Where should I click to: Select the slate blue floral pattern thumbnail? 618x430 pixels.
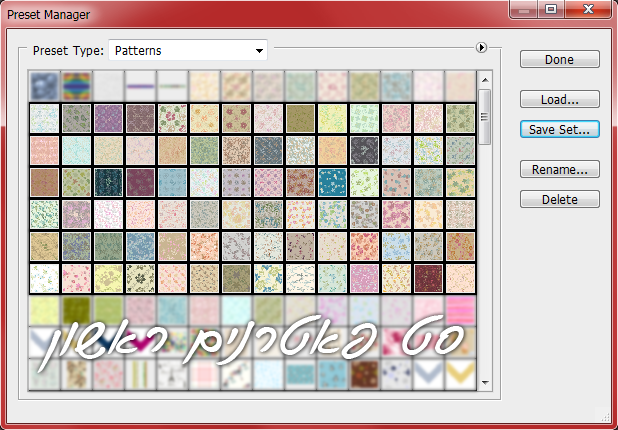pos(268,150)
